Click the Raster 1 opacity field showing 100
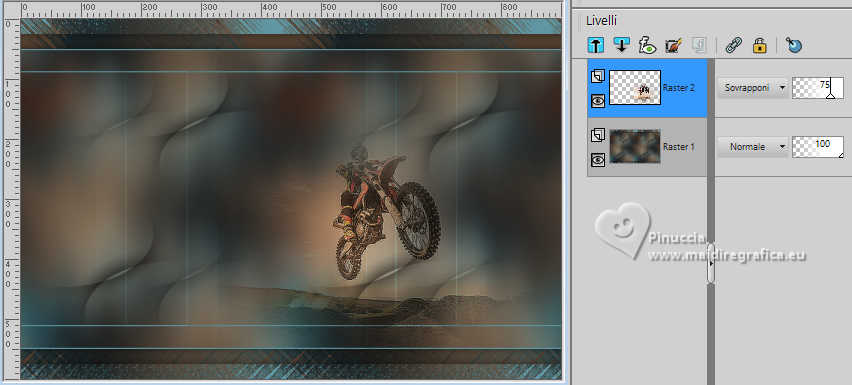The image size is (852, 385). click(x=818, y=147)
